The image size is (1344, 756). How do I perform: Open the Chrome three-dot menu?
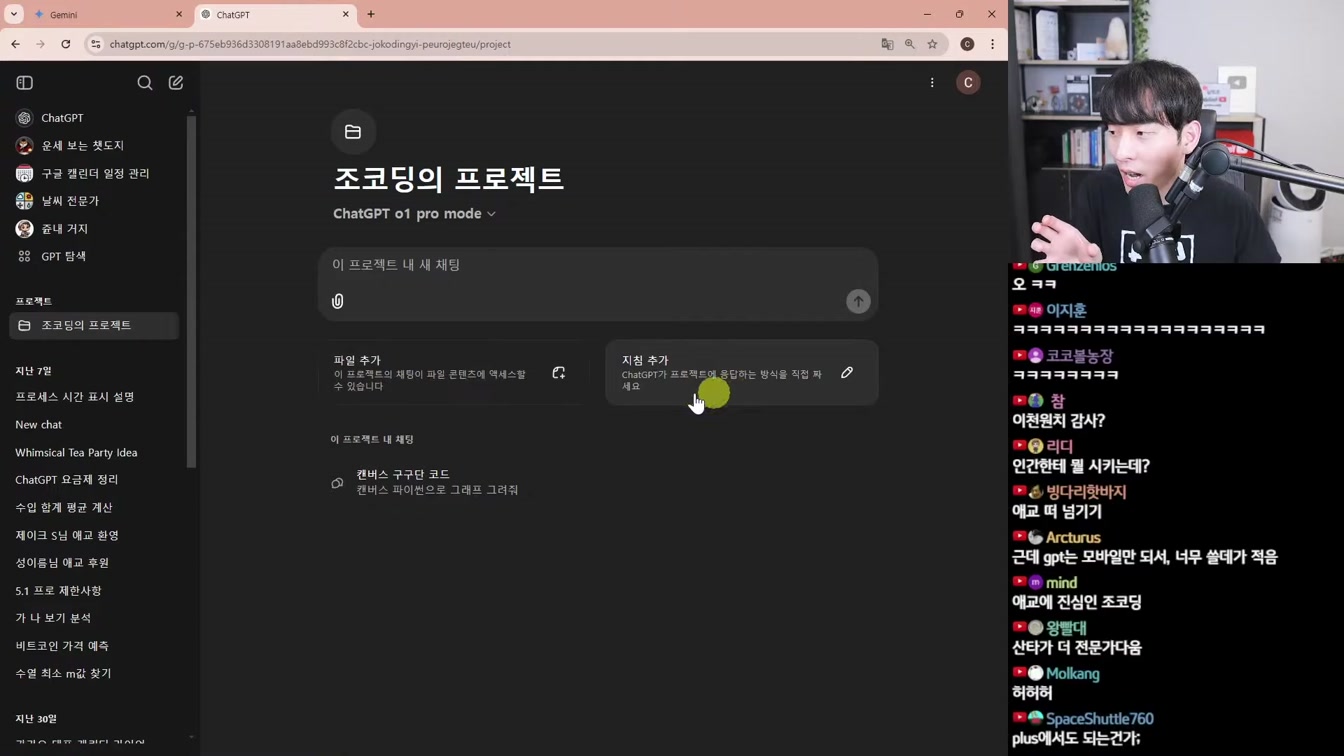[992, 44]
